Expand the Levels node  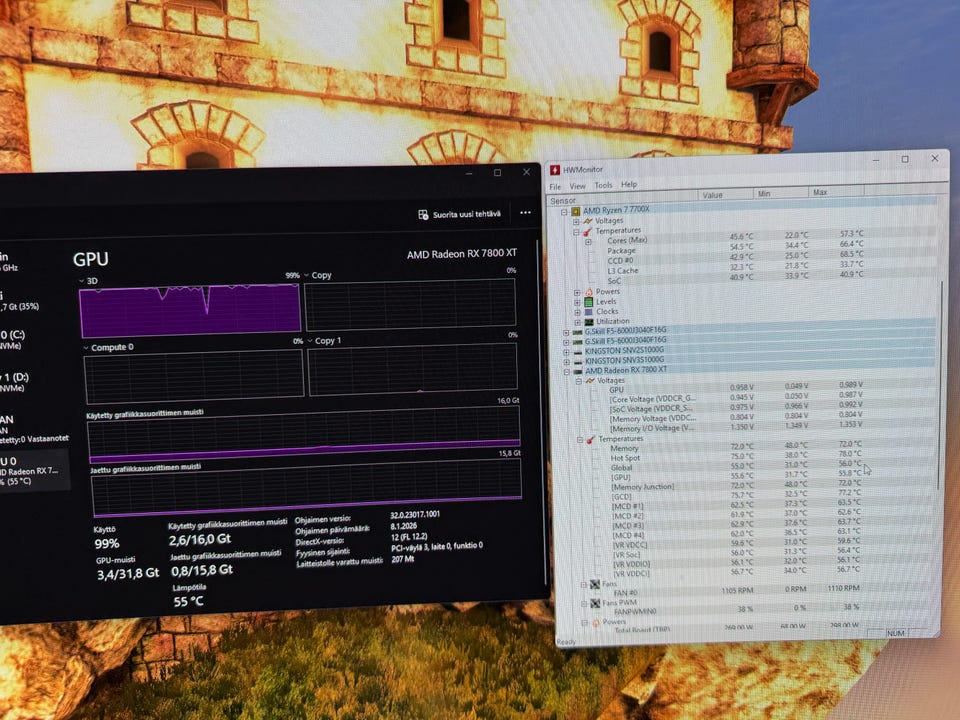577,302
